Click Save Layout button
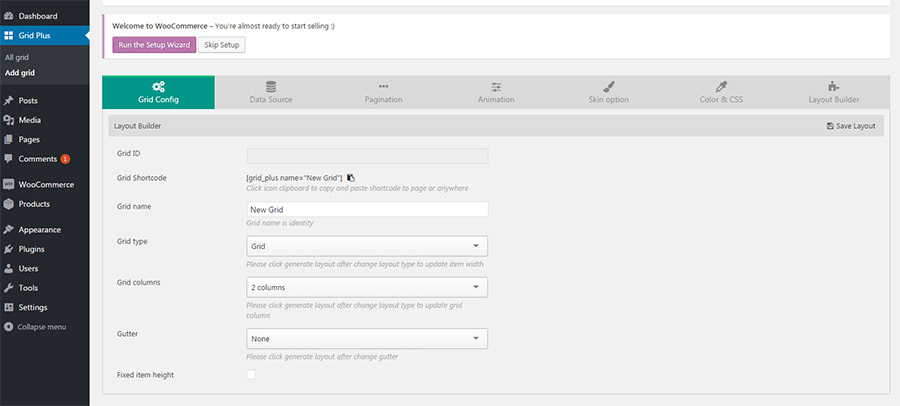The image size is (900, 406). pyautogui.click(x=851, y=126)
